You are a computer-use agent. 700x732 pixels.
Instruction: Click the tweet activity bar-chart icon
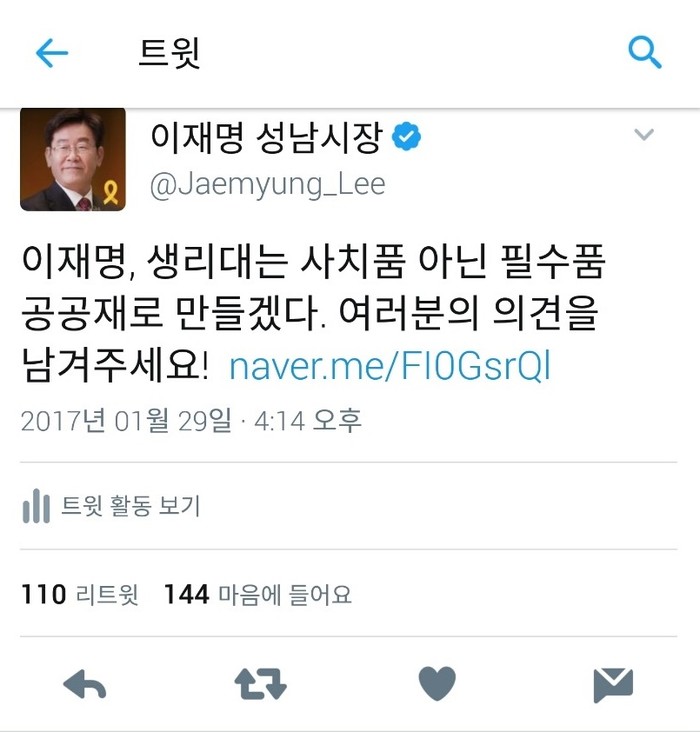tap(36, 506)
